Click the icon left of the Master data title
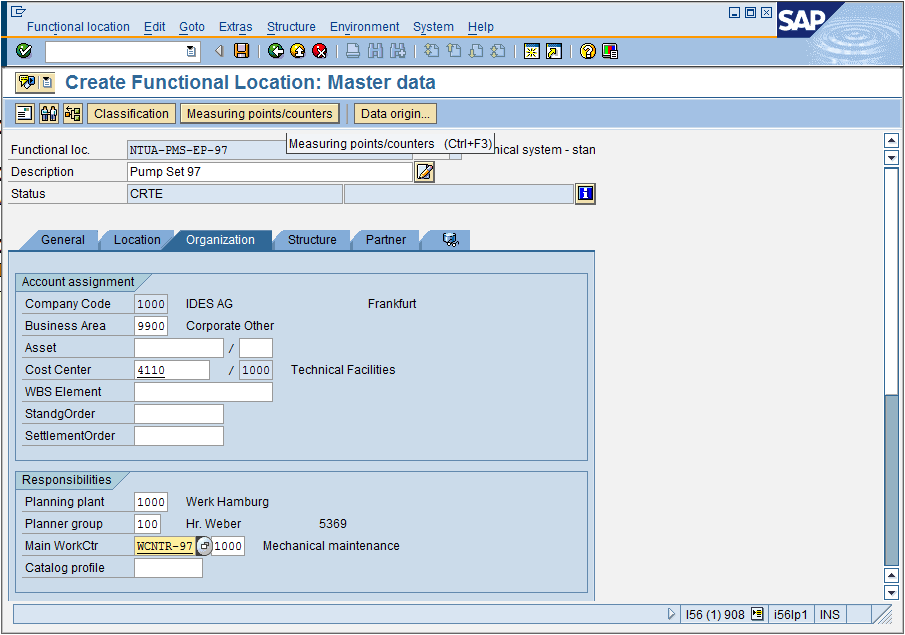This screenshot has width=905, height=635. point(27,83)
